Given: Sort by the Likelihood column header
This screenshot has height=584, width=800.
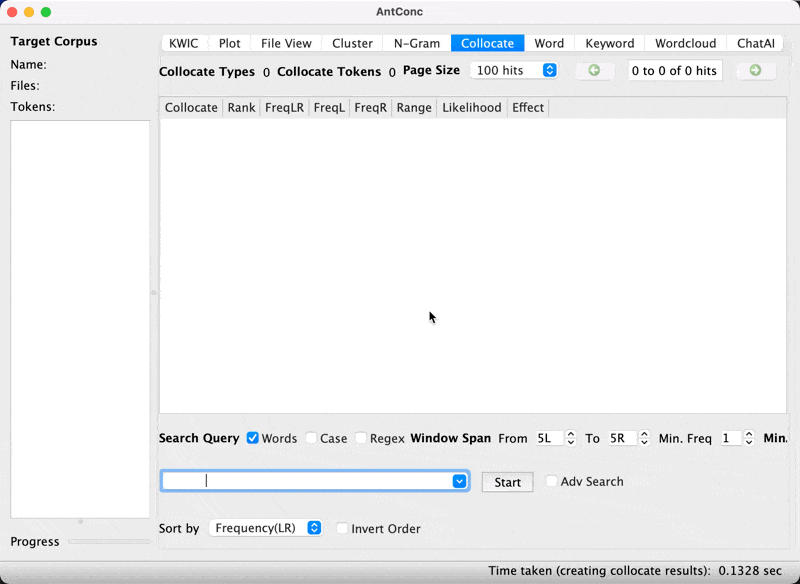Looking at the screenshot, I should pyautogui.click(x=471, y=107).
